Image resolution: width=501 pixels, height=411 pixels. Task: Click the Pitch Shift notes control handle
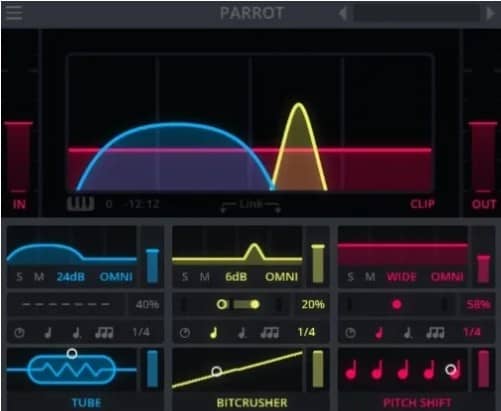coord(451,369)
